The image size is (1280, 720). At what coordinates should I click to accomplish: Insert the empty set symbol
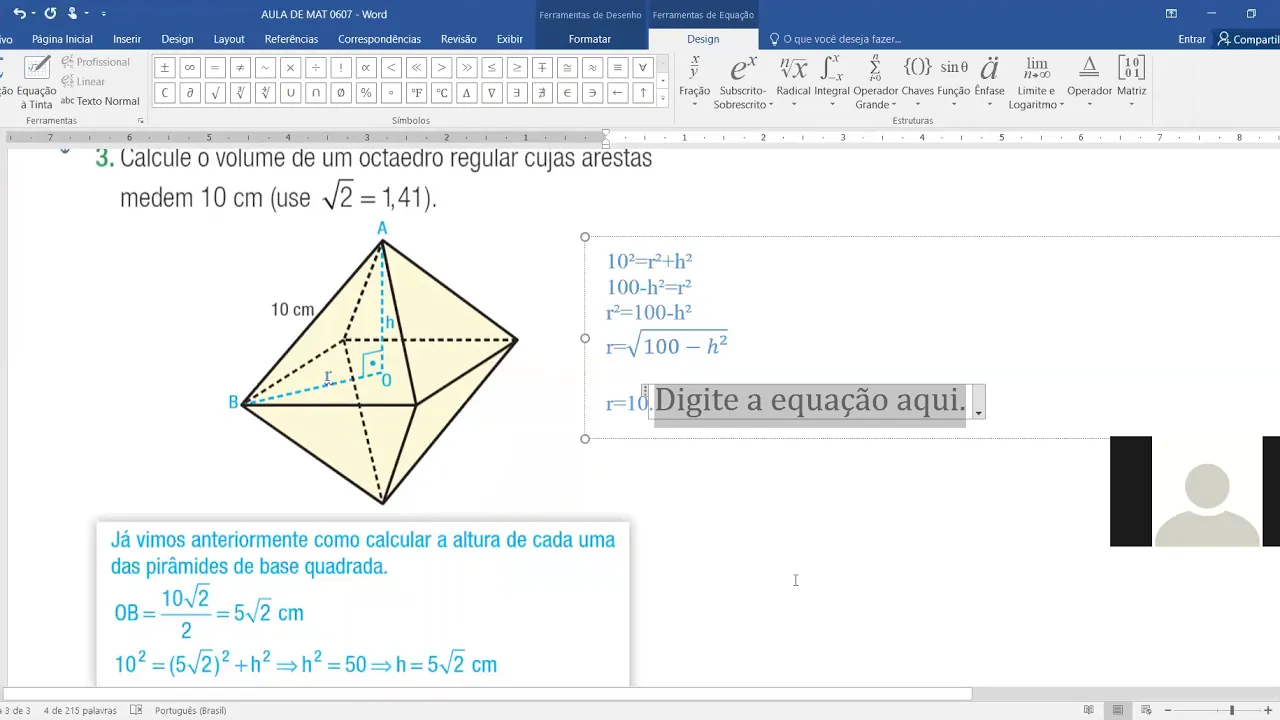click(341, 93)
